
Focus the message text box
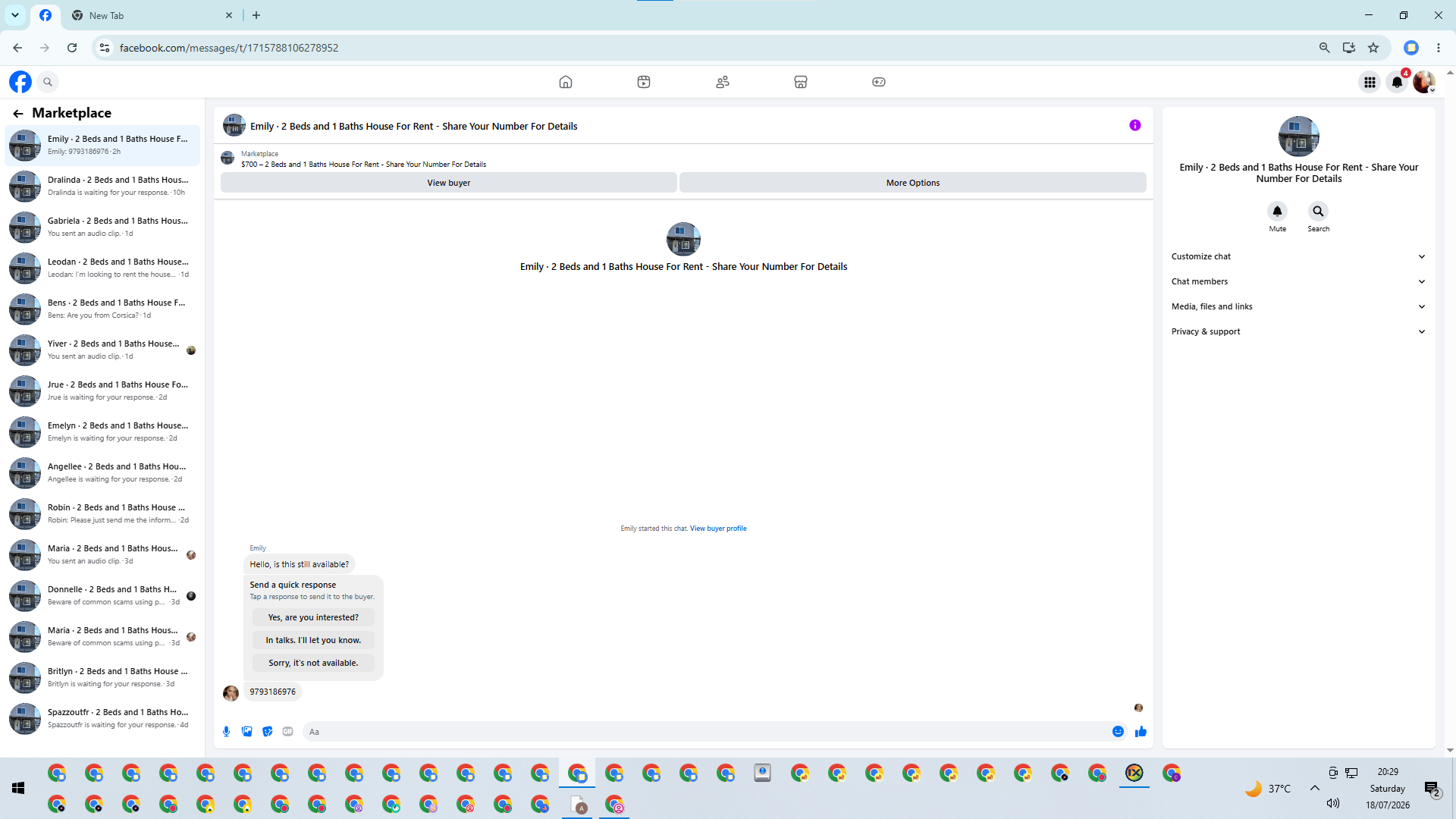pyautogui.click(x=705, y=732)
